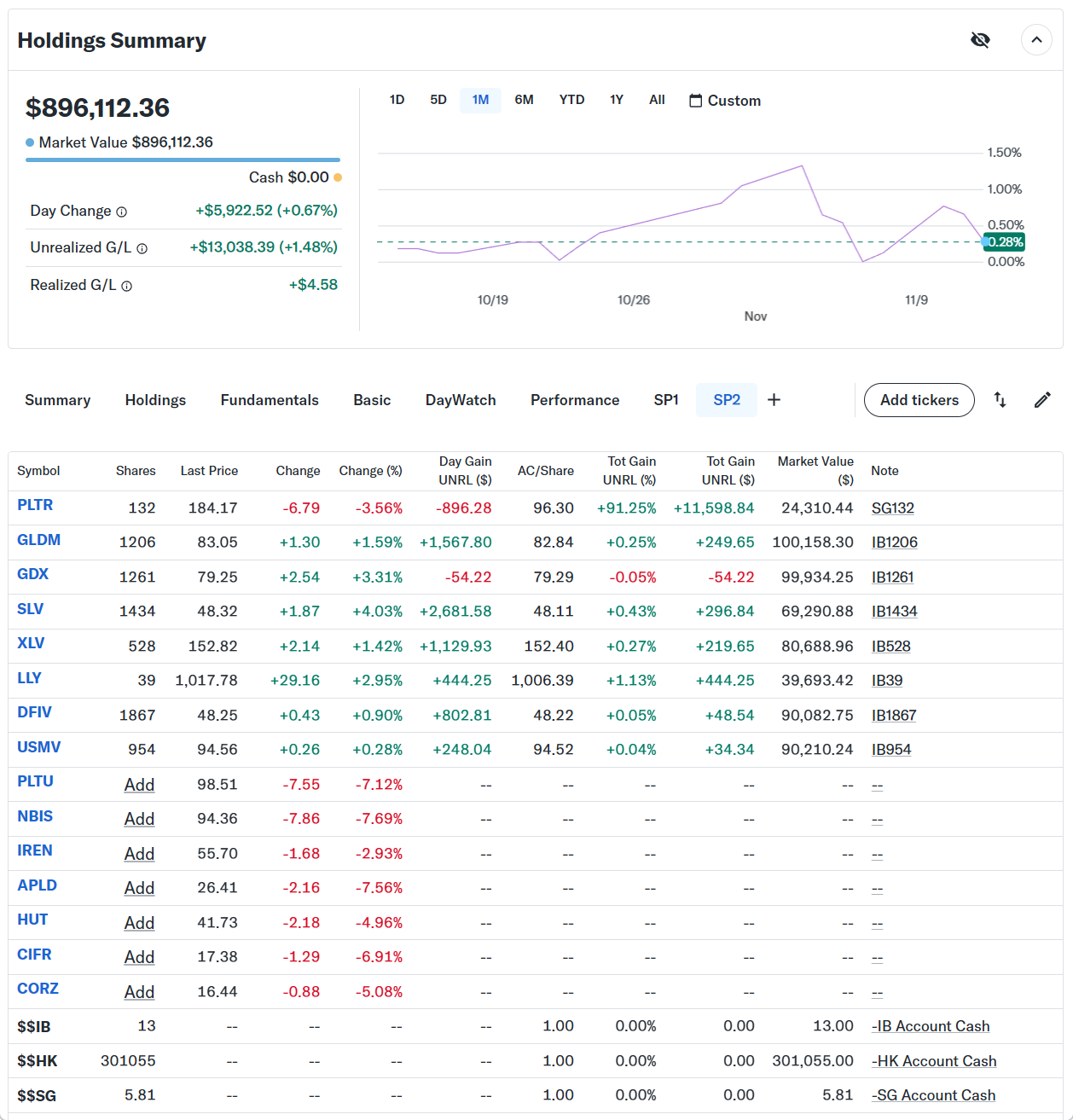Screen dimensions: 1073x1120
Task: Open the HK Account Cash note
Action: tap(934, 1061)
